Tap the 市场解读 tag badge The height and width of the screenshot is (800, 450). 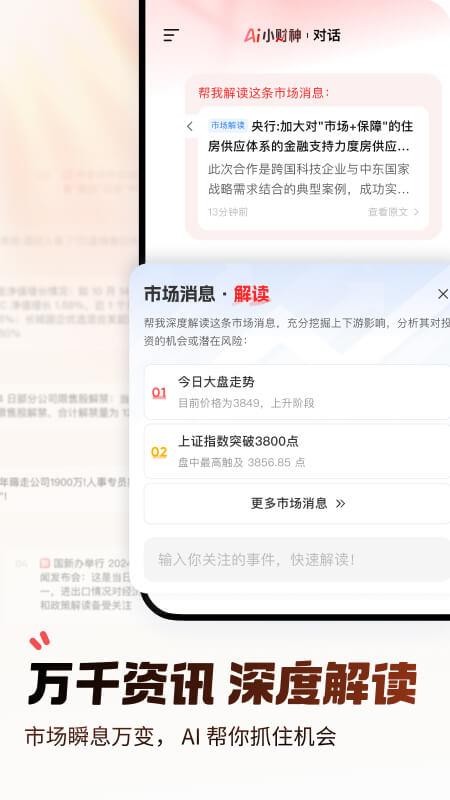(228, 126)
